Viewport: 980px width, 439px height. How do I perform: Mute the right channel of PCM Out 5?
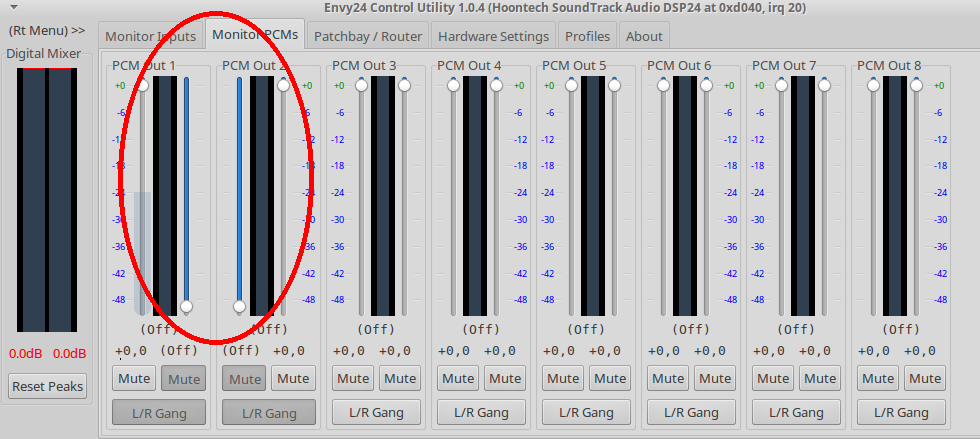point(610,378)
